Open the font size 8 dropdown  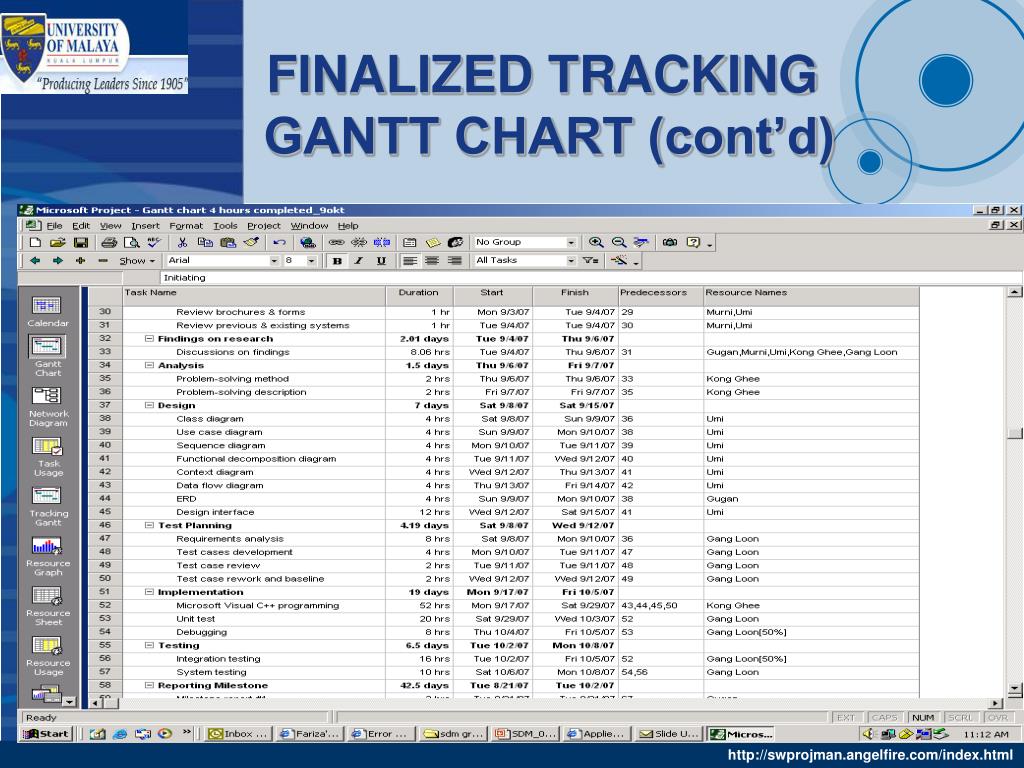tap(312, 261)
